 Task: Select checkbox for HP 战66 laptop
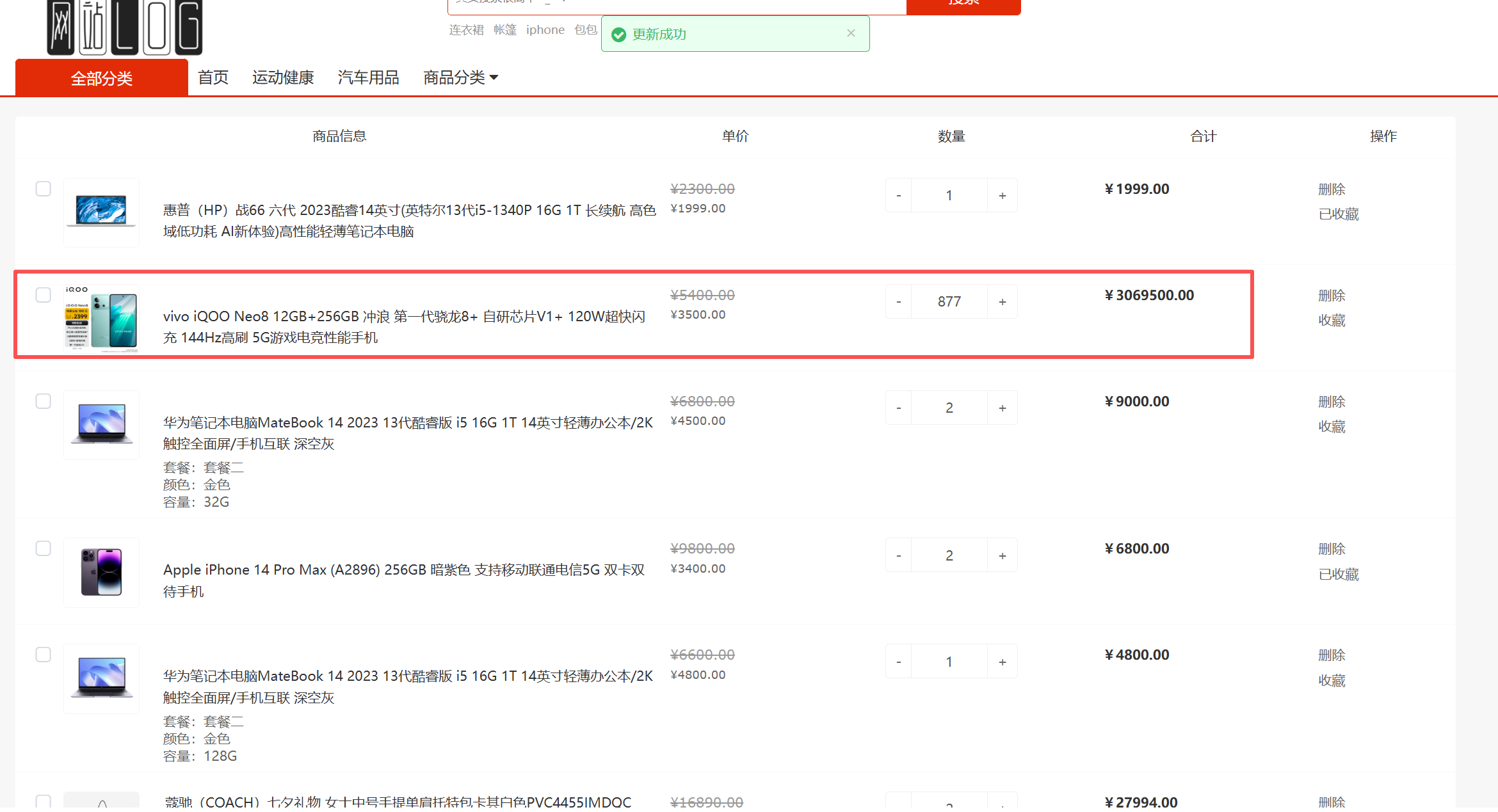(x=44, y=189)
